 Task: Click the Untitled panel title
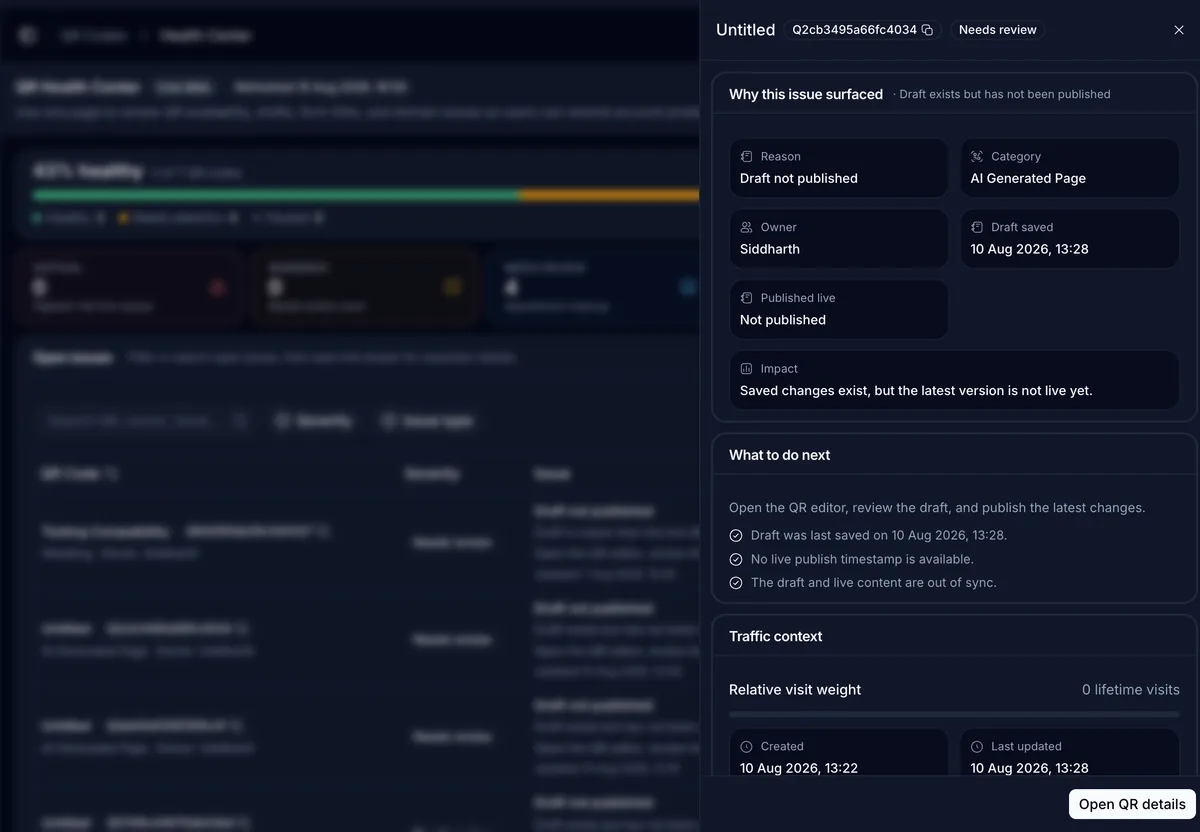745,30
